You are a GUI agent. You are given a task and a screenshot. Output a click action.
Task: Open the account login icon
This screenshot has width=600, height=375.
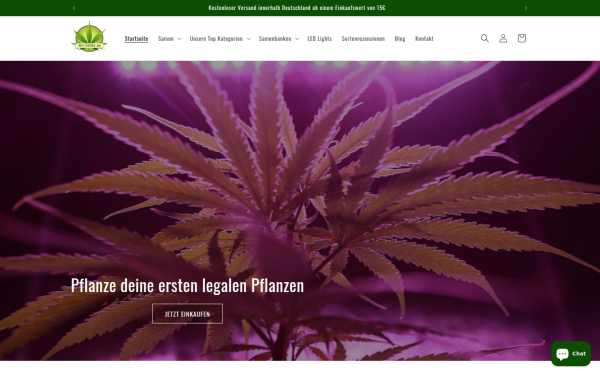(x=503, y=38)
